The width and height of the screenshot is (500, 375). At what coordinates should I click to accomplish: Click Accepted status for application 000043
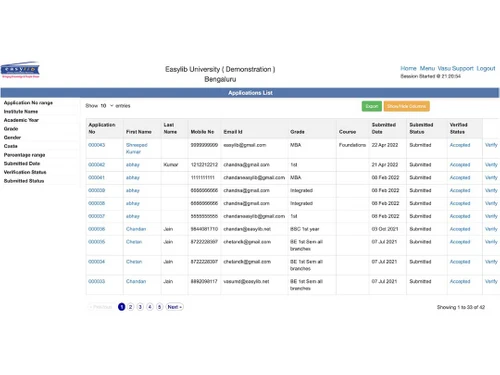pos(460,145)
